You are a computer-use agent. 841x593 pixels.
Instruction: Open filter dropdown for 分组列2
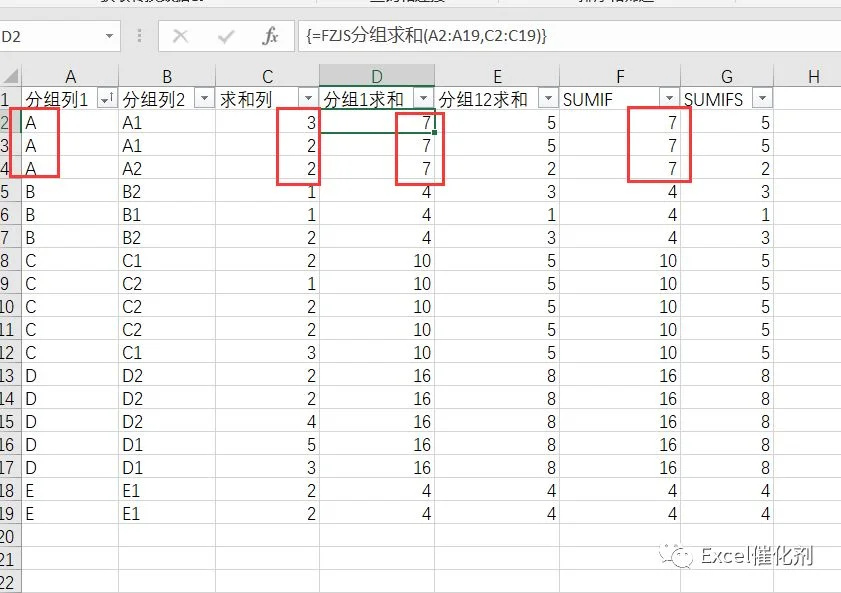pos(204,99)
